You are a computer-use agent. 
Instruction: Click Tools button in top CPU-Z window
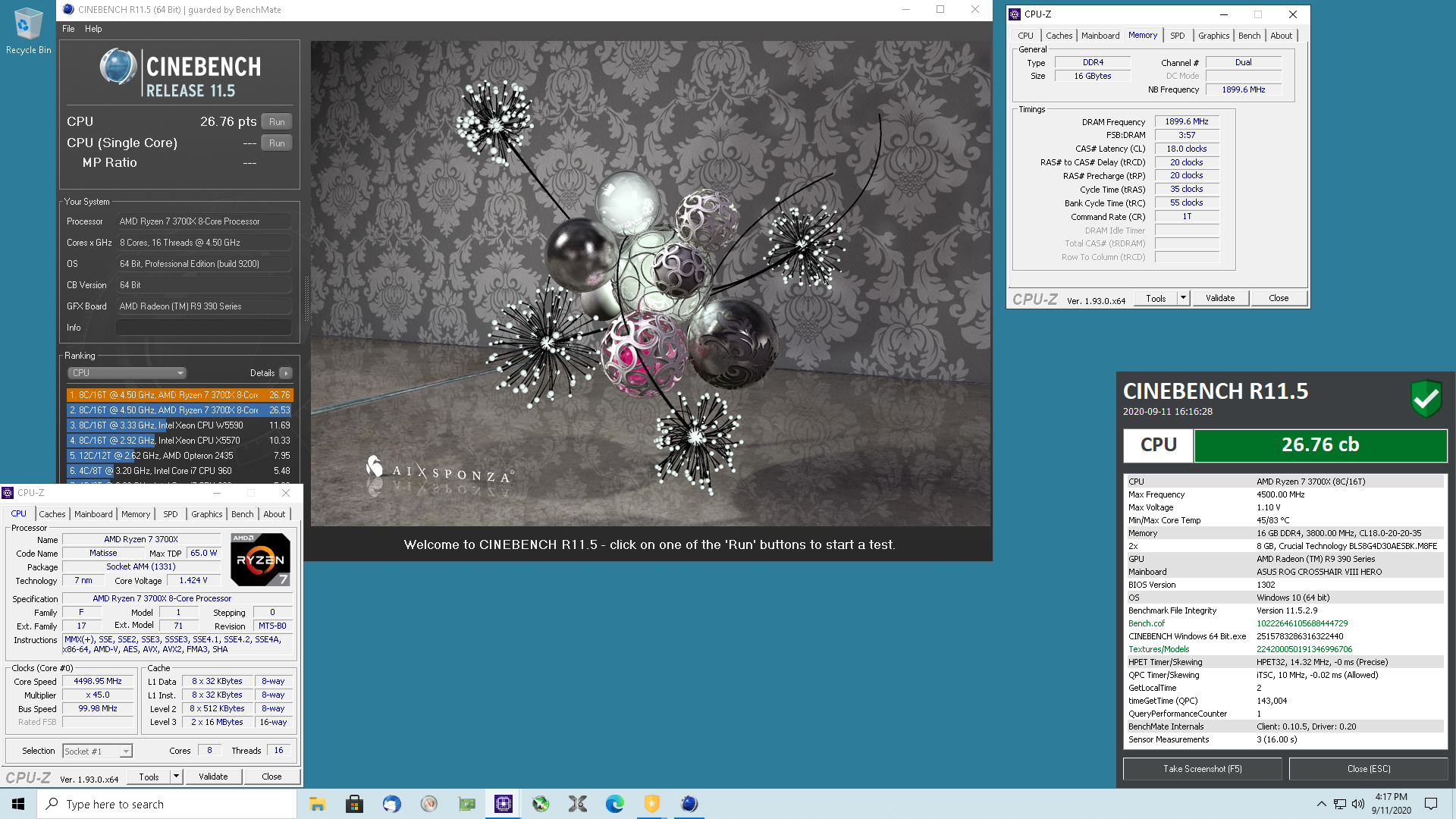[x=1156, y=298]
